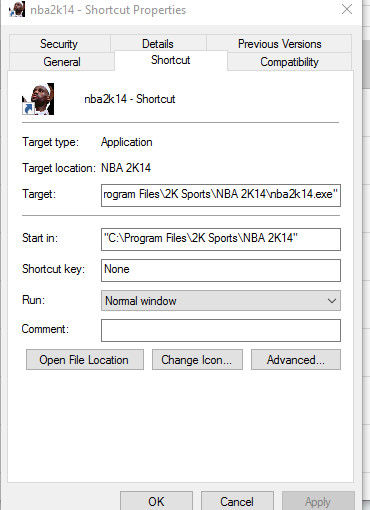Image resolution: width=370 pixels, height=510 pixels.
Task: Click the Open File Location button
Action: point(85,360)
